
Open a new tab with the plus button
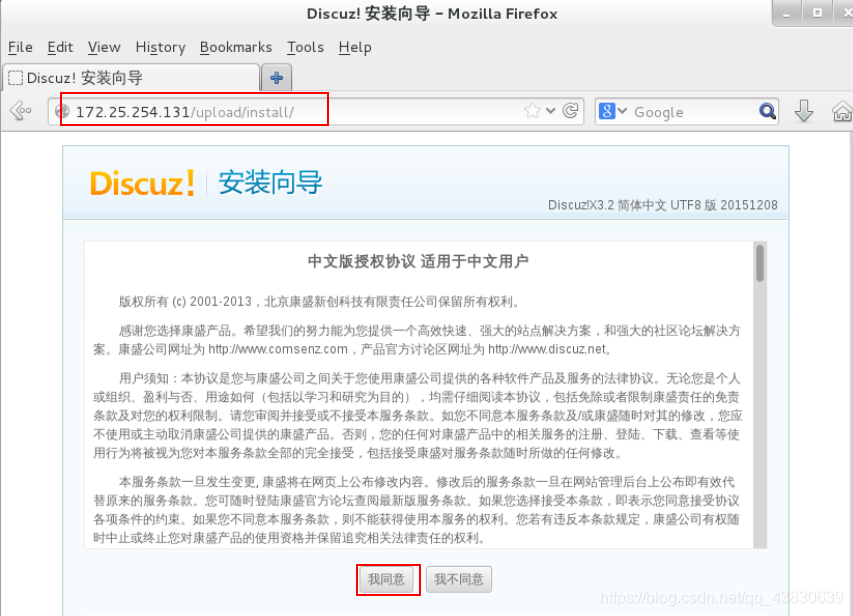(276, 78)
